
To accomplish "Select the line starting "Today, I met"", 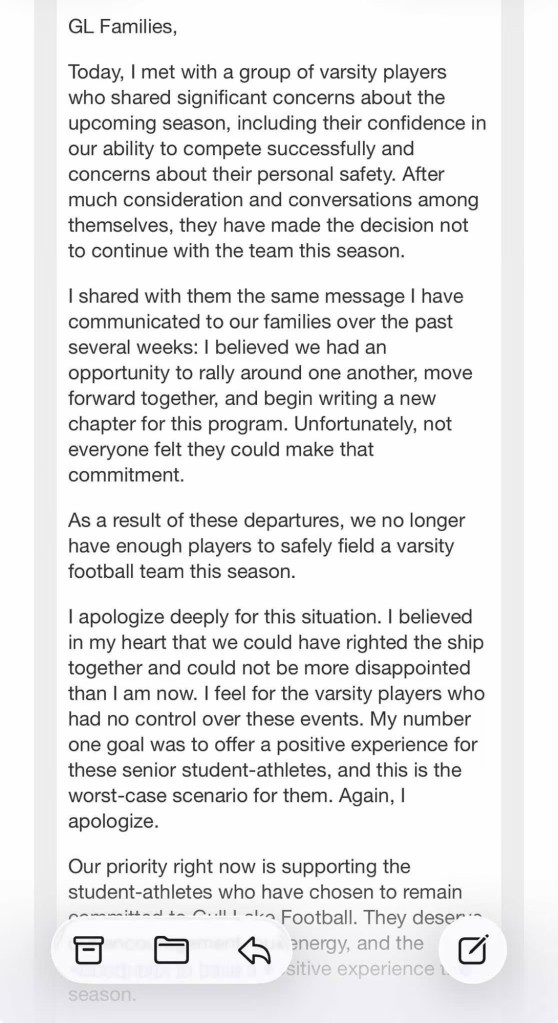I will tap(257, 72).
